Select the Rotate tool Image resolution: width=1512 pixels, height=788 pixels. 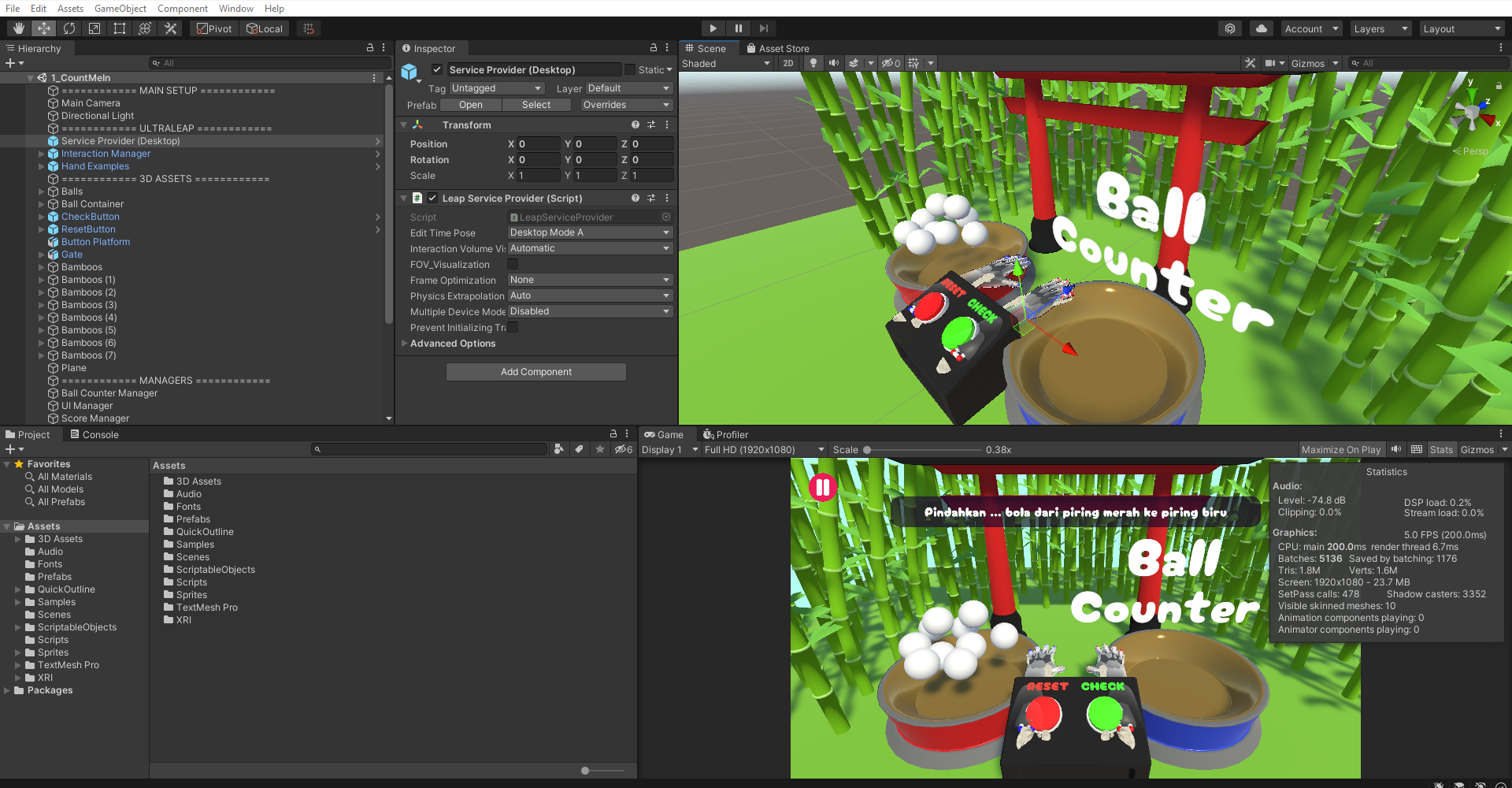tap(69, 28)
